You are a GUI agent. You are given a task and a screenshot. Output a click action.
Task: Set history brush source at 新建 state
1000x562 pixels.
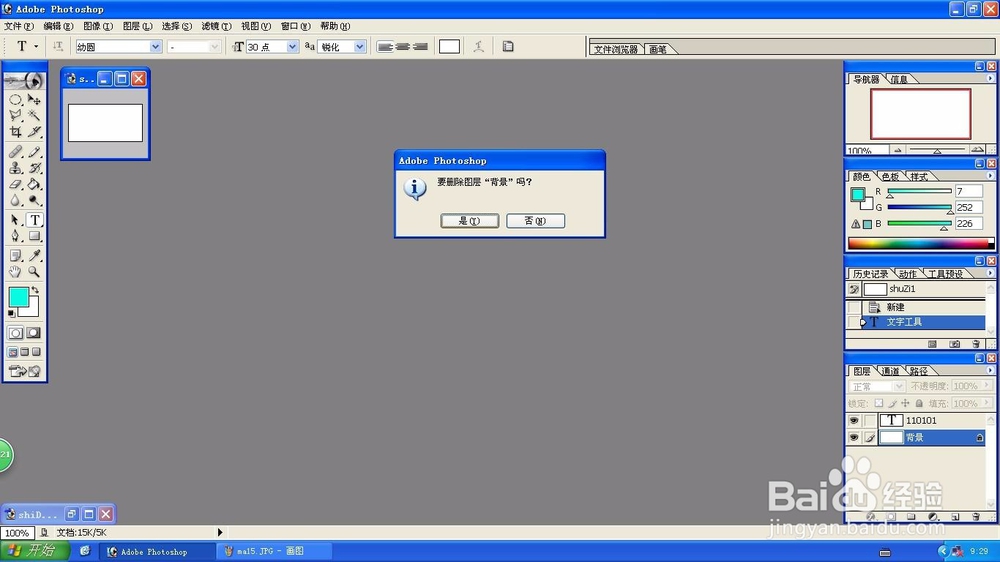[x=854, y=307]
